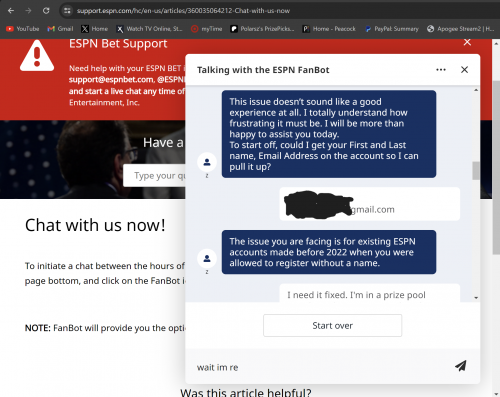Click the "This issue doesn't sound" bot message
The height and width of the screenshot is (397, 500).
[x=329, y=134]
